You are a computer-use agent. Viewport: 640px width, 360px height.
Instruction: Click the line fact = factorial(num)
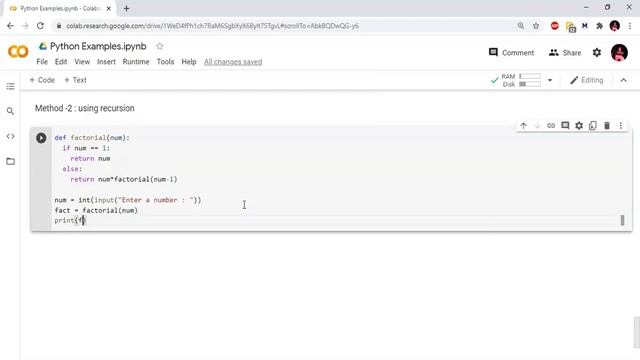click(96, 210)
